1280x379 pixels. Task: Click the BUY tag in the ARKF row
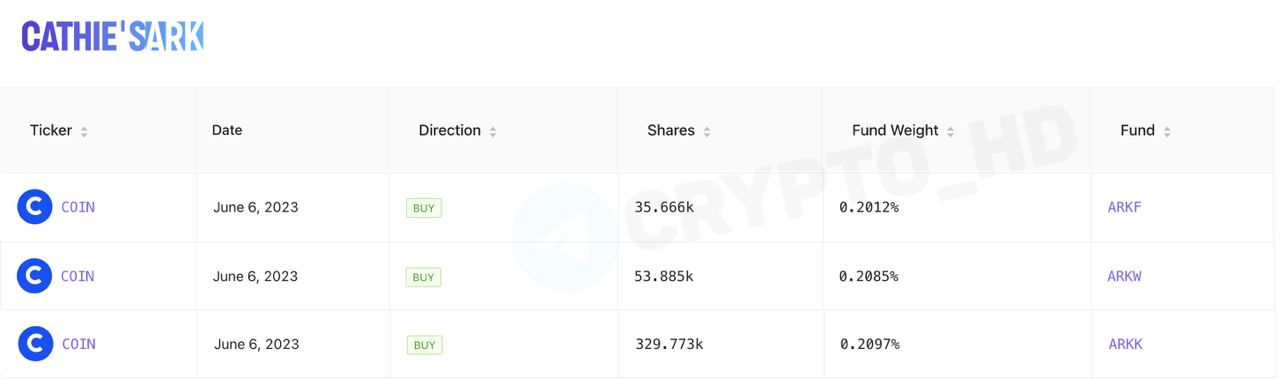423,208
